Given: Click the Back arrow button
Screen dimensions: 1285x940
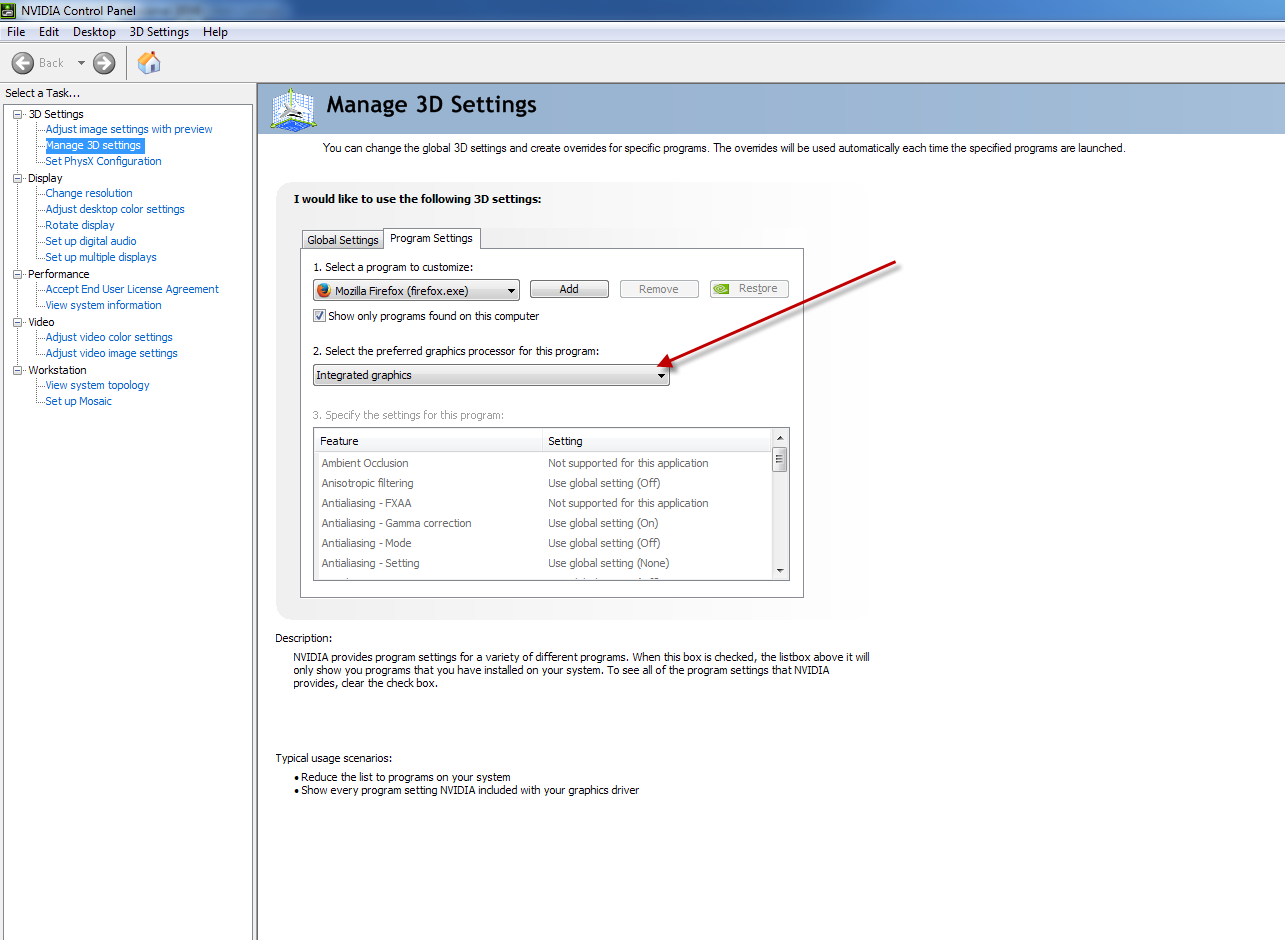Looking at the screenshot, I should tap(23, 63).
